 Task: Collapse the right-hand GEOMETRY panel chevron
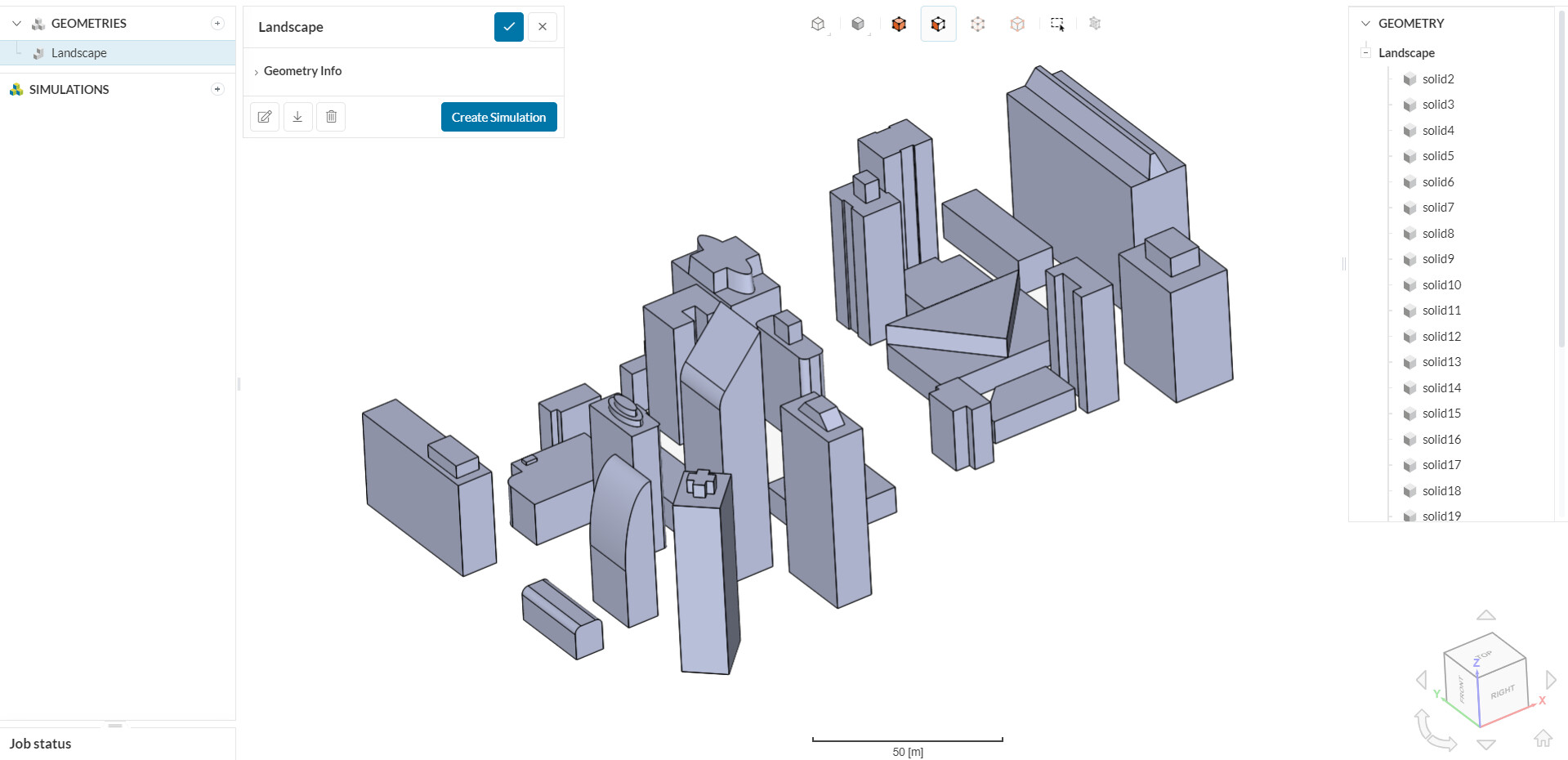pos(1365,24)
